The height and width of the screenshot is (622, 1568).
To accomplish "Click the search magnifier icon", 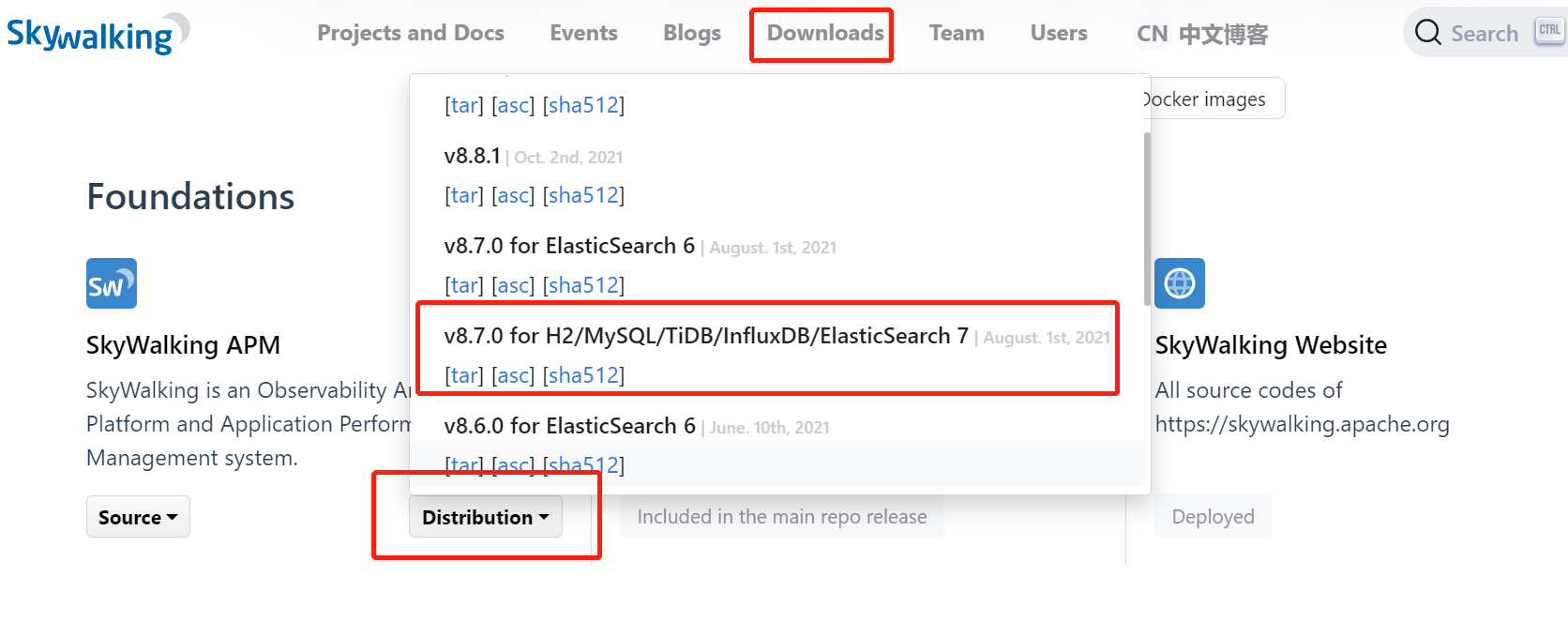I will (1428, 33).
